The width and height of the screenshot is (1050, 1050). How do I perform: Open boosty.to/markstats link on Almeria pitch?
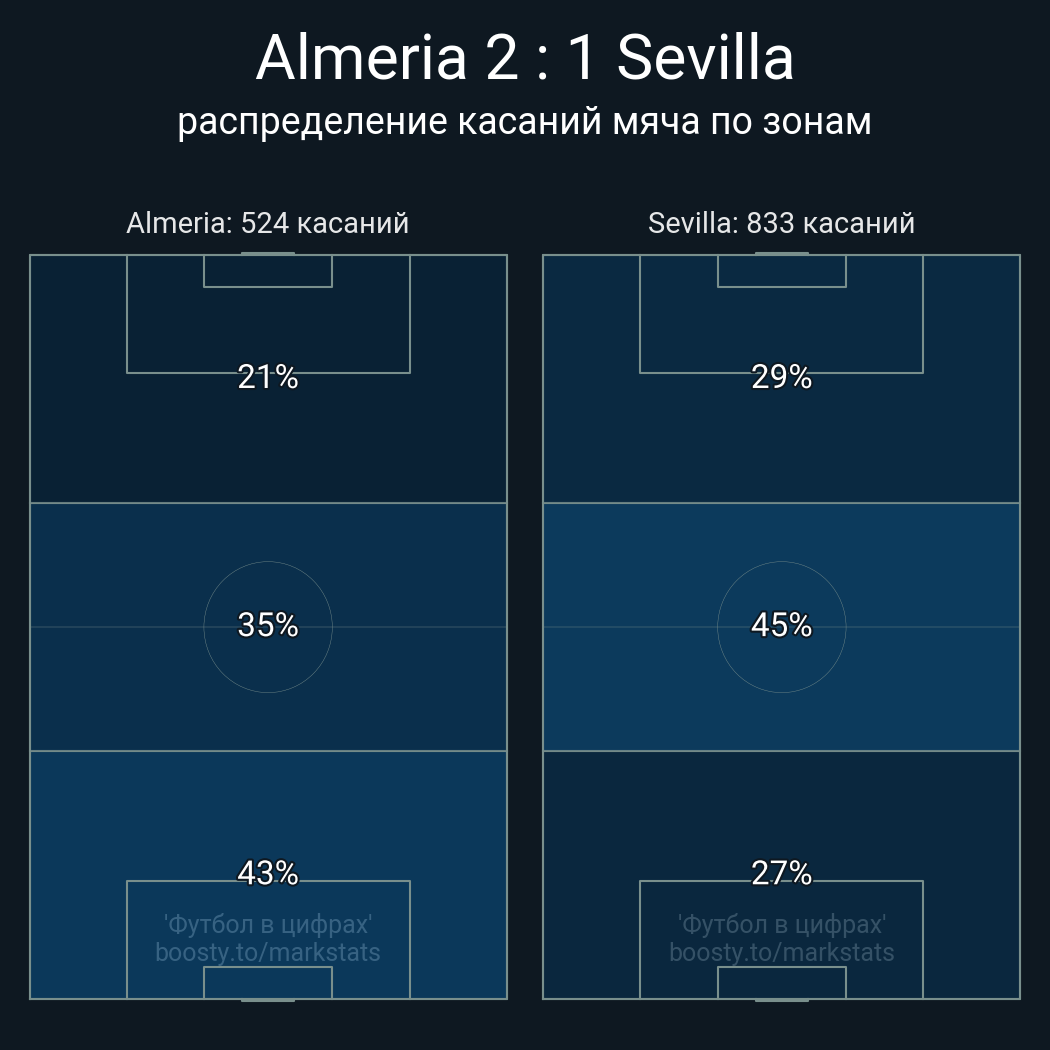coord(268,952)
